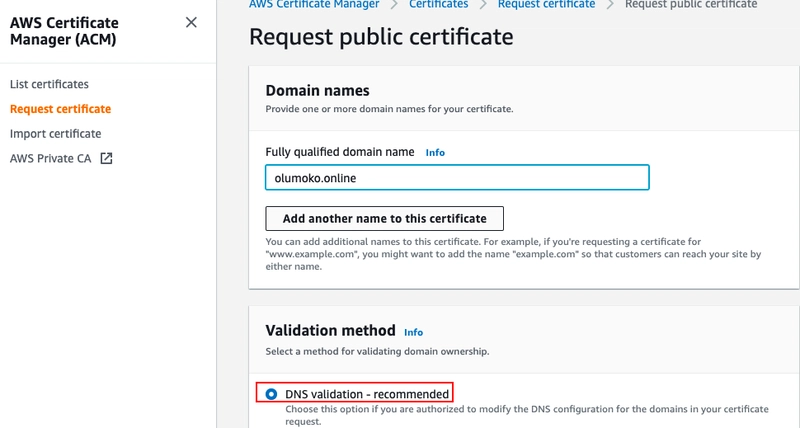800x428 pixels.
Task: Open Info next to Validation method
Action: pos(413,331)
